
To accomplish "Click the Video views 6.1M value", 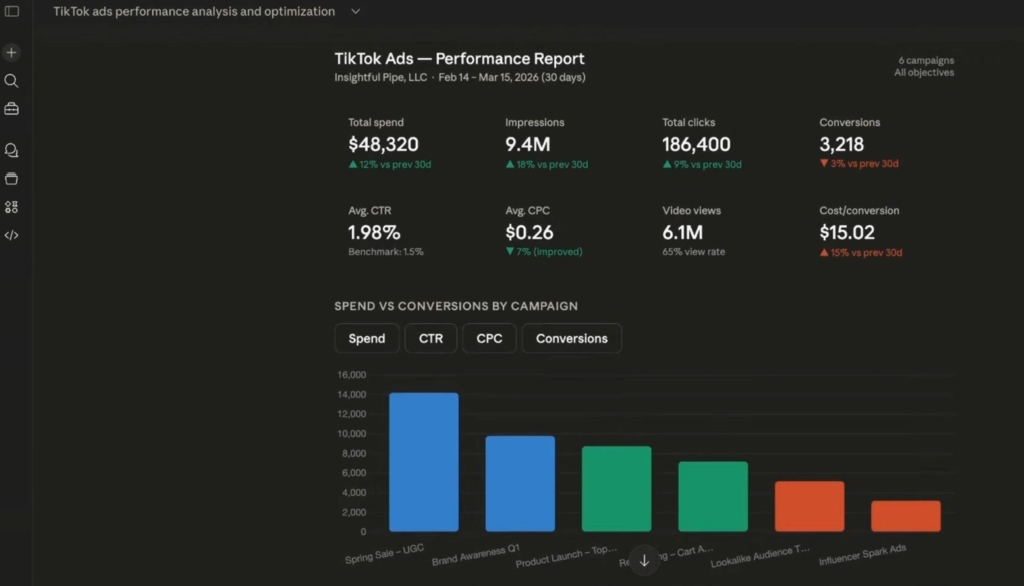I will [682, 233].
